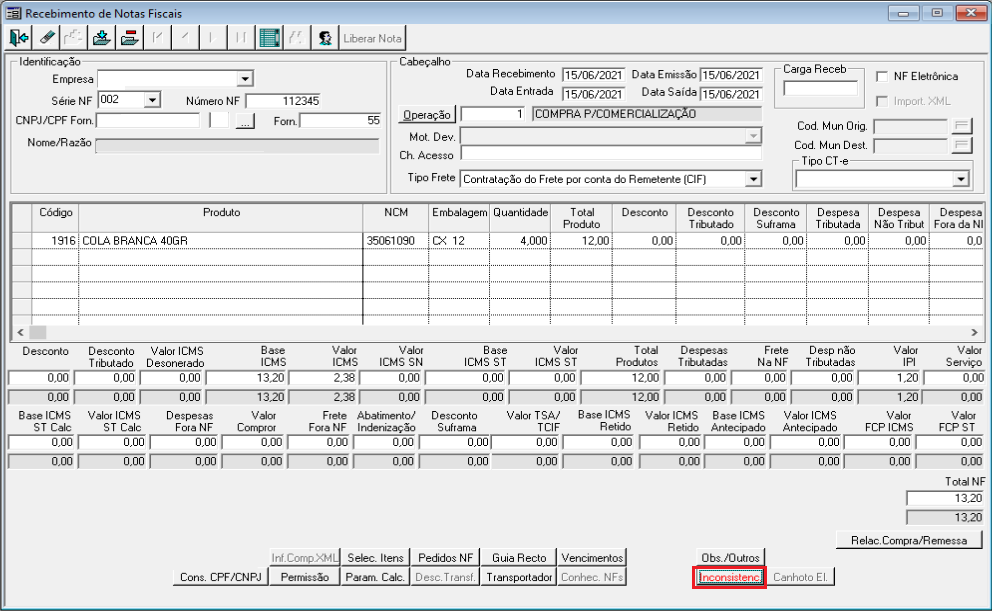Toggle the Import. XML checkbox
The width and height of the screenshot is (992, 611).
coord(882,101)
